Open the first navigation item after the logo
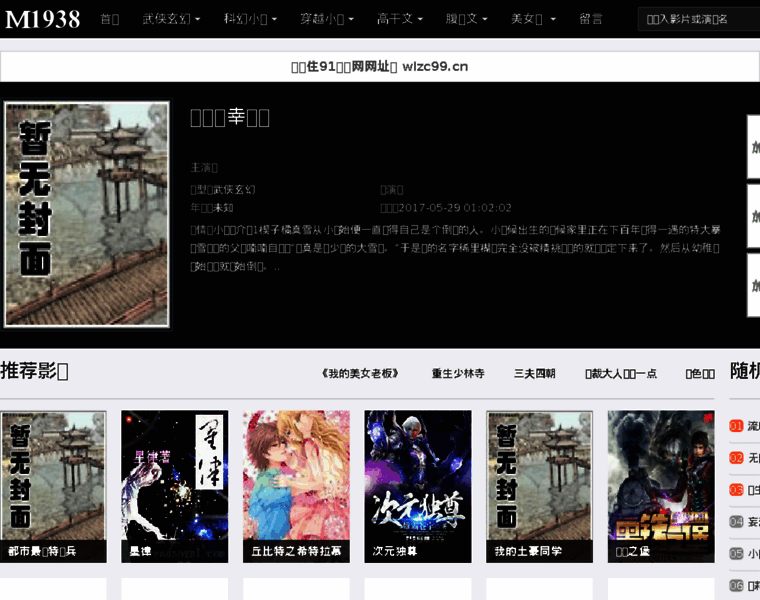 [109, 19]
